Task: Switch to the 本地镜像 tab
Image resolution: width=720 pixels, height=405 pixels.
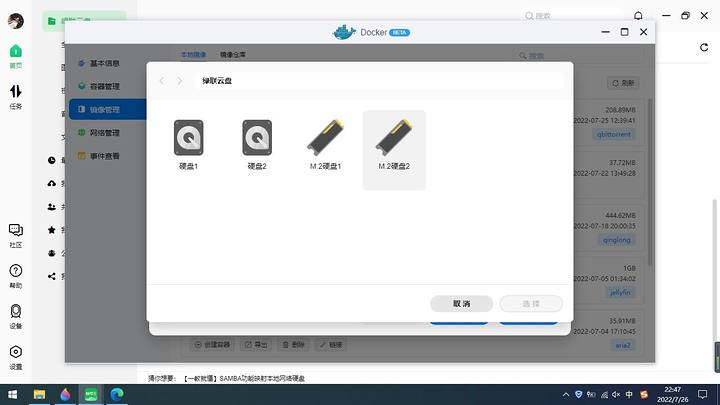Action: (x=193, y=55)
